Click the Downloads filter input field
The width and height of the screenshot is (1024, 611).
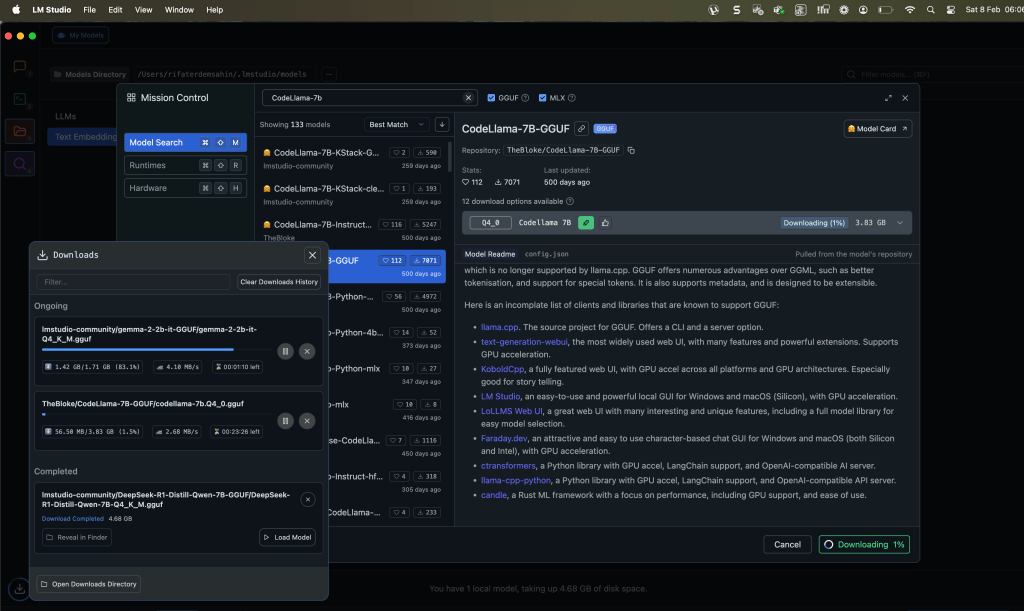[133, 282]
